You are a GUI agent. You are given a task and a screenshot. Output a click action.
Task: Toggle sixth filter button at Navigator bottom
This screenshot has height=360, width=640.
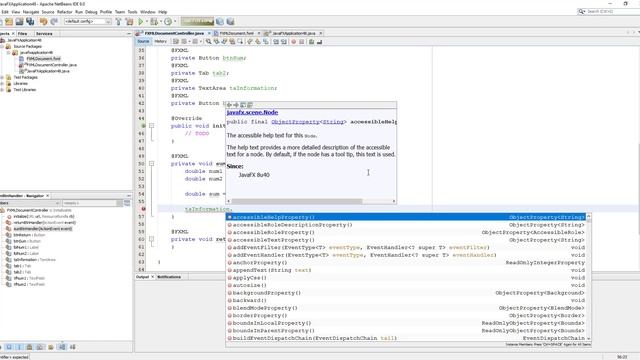coord(62,347)
